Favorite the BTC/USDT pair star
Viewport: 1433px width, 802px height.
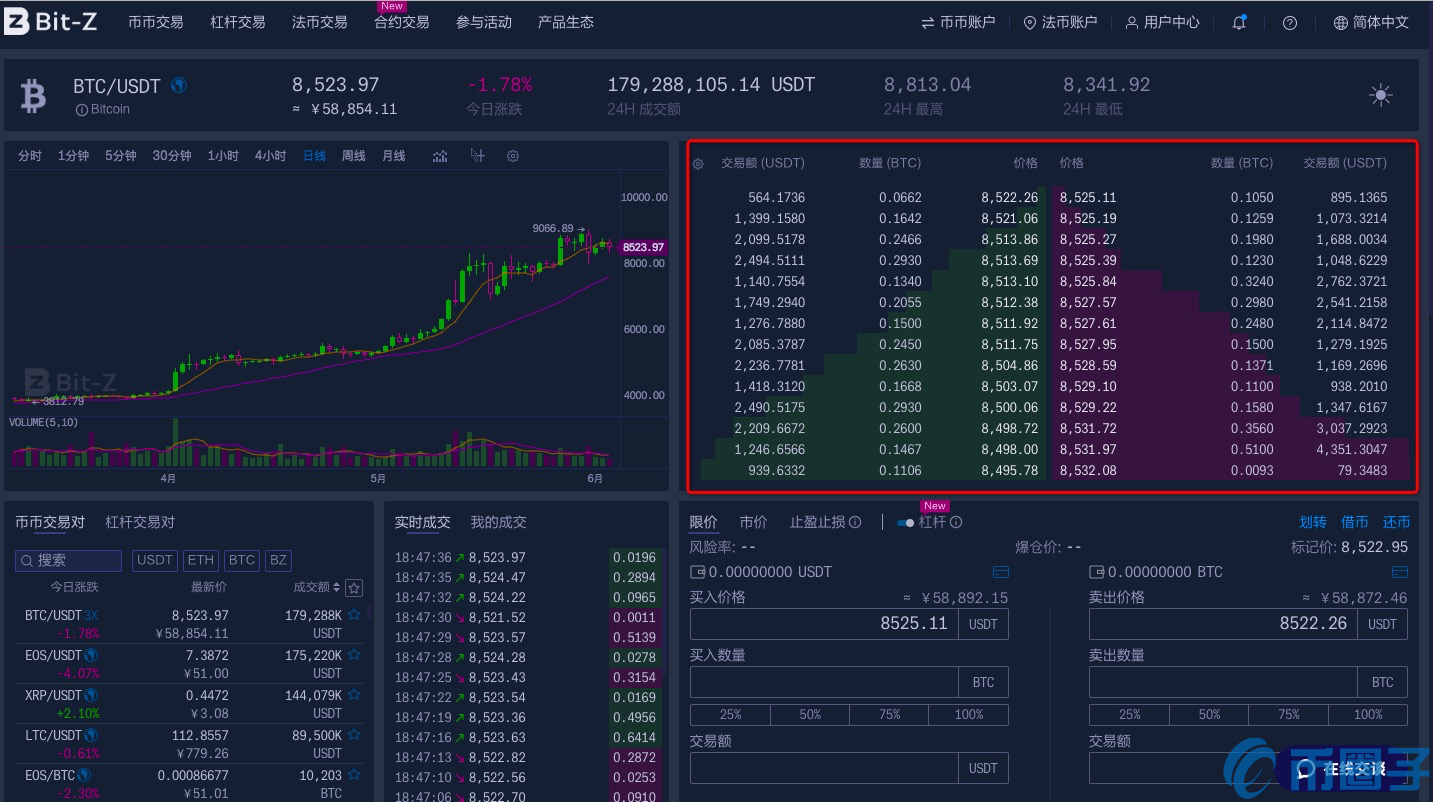(354, 615)
